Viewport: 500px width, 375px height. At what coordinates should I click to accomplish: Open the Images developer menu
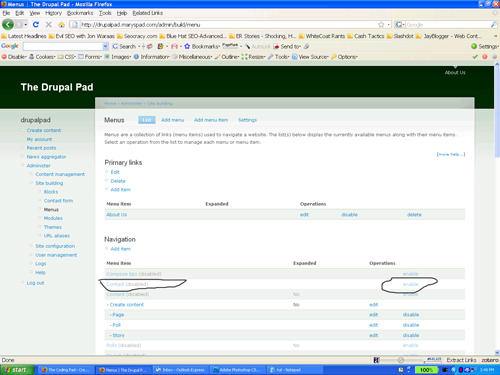pyautogui.click(x=118, y=57)
